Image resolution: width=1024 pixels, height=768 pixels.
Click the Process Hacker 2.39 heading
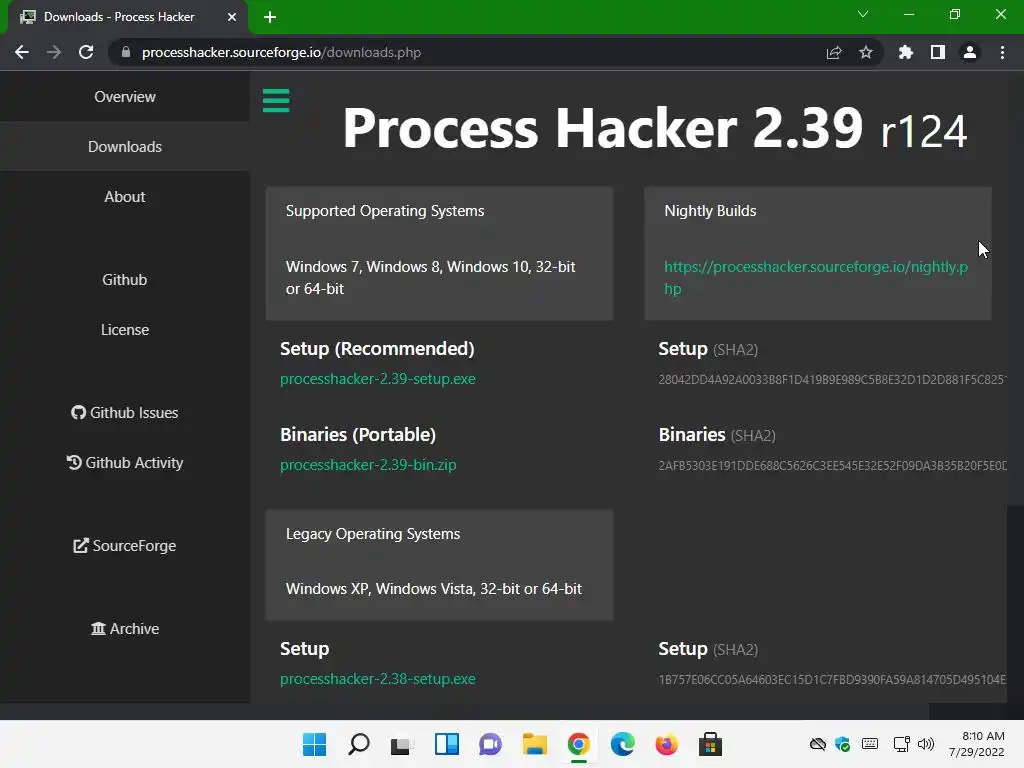click(x=655, y=128)
